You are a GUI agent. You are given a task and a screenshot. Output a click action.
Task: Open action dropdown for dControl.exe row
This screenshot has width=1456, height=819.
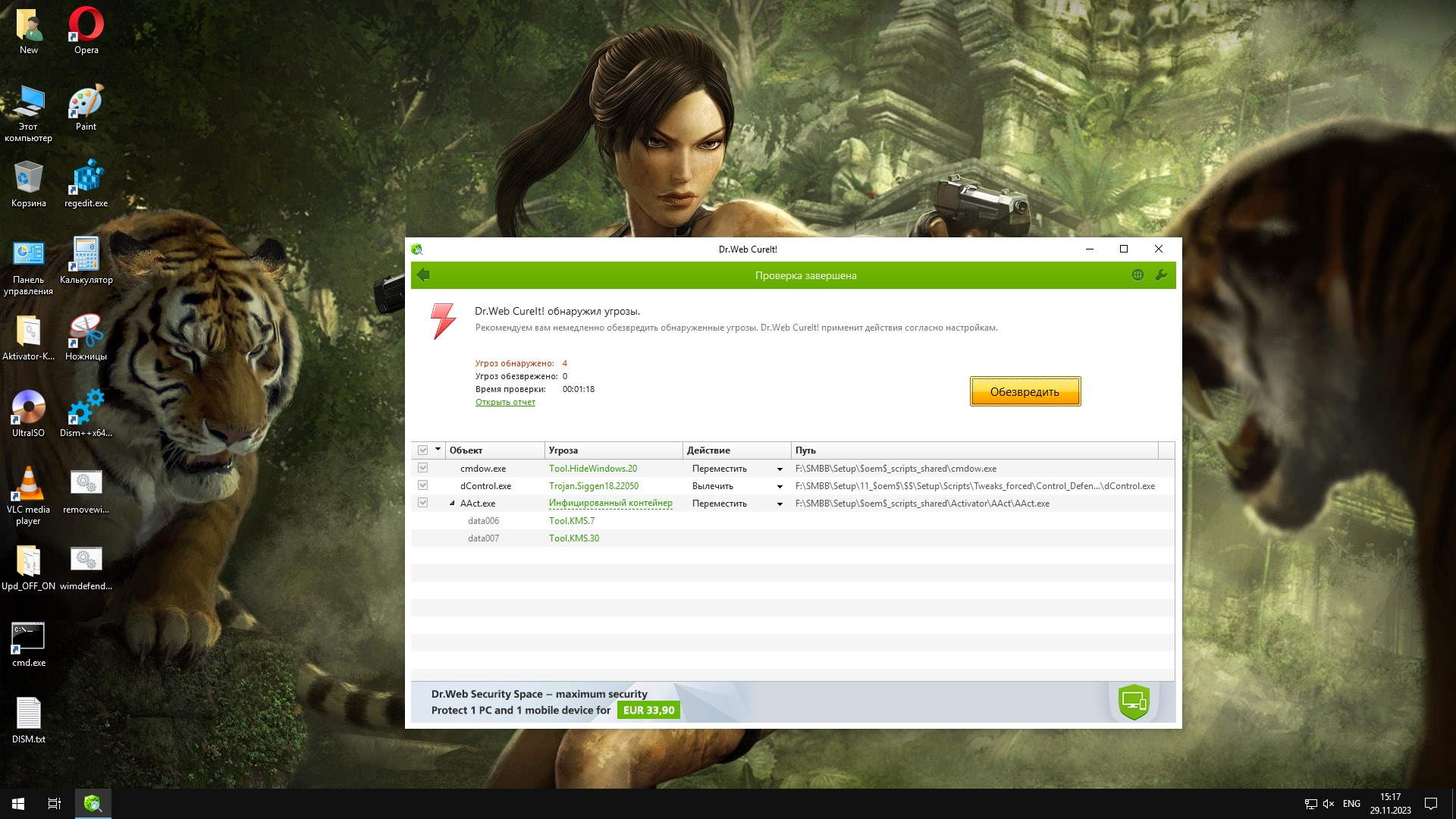780,487
